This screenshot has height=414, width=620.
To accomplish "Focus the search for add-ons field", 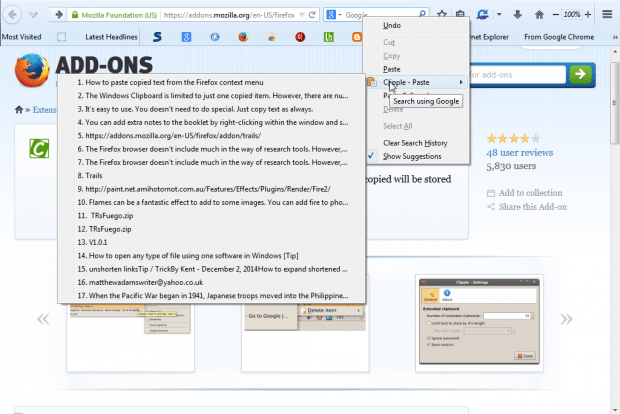I will (x=518, y=75).
